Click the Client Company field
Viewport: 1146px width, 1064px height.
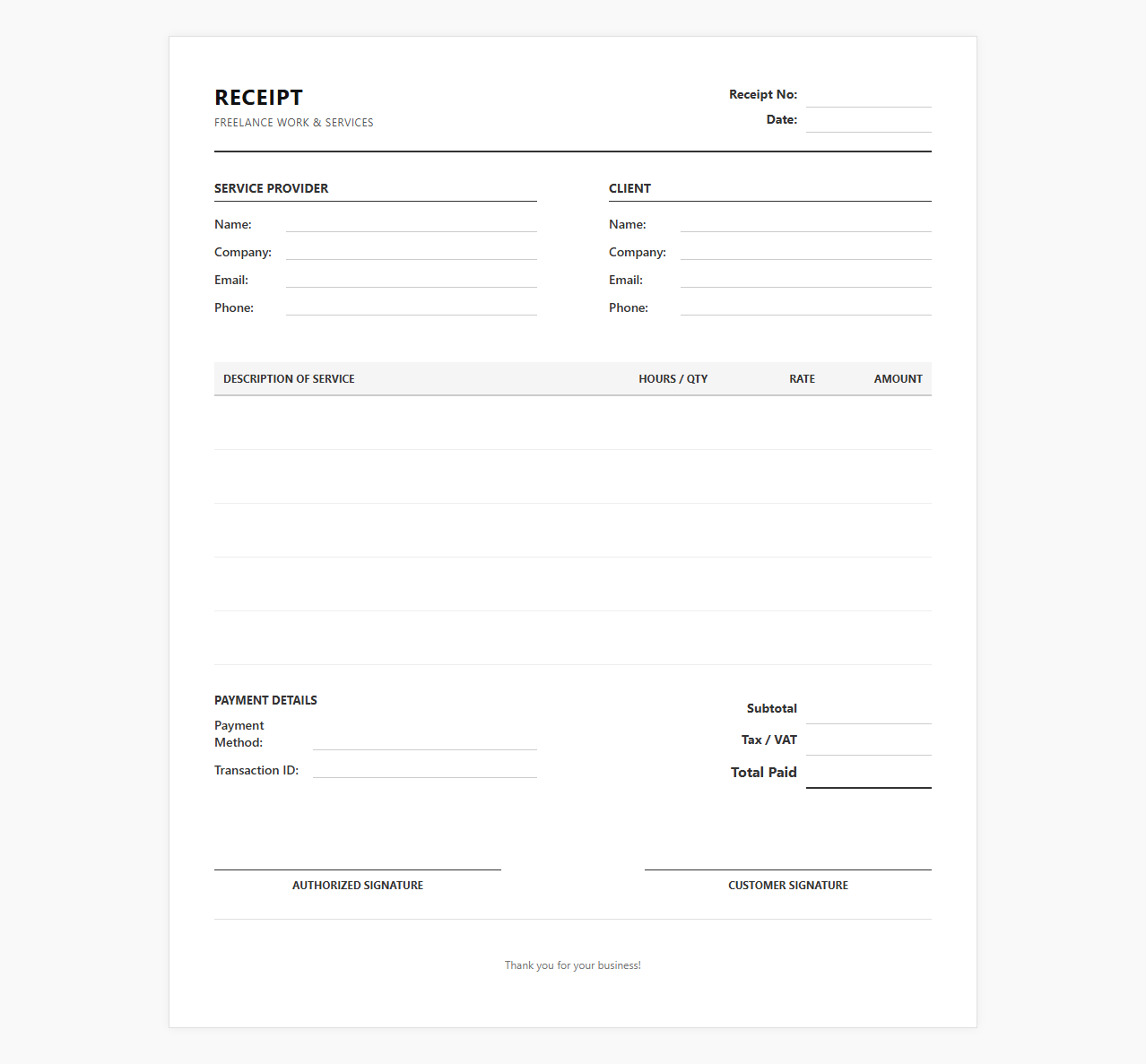coord(806,252)
